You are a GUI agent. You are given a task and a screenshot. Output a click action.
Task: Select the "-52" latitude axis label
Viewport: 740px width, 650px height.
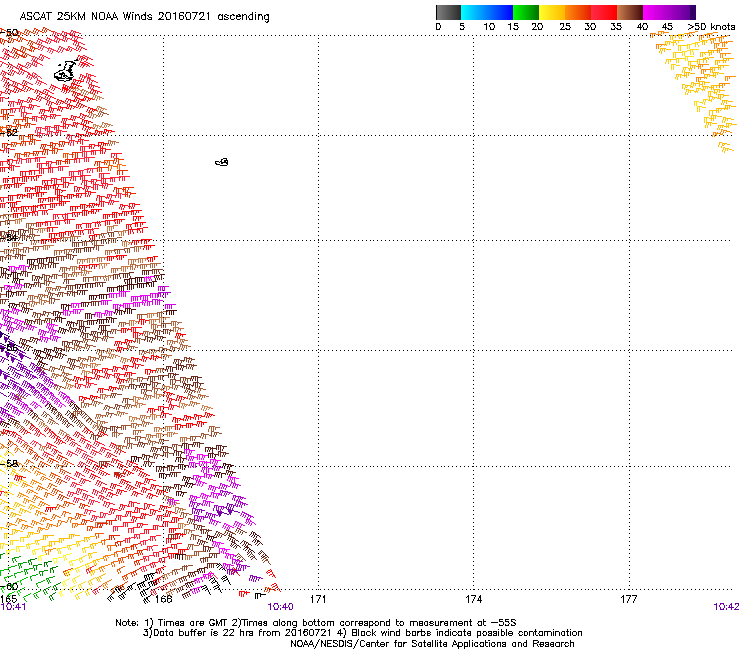(x=9, y=133)
